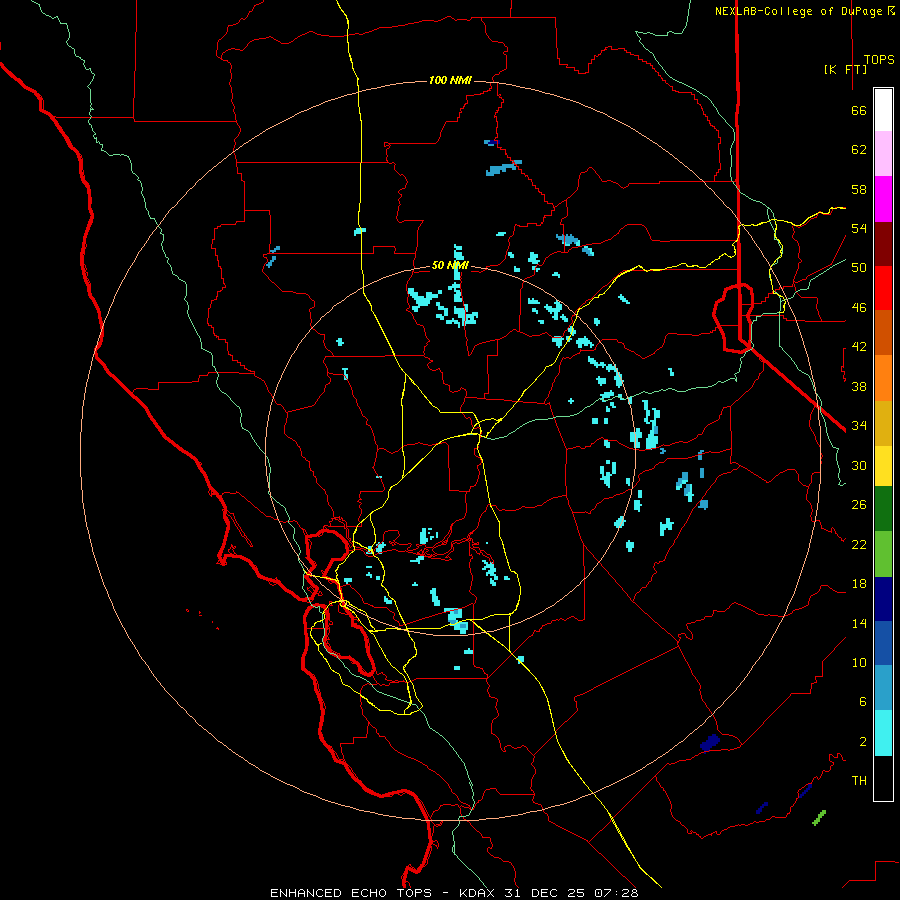
Task: Click the medium blue 18 kft legend swatch
Action: pos(883,643)
